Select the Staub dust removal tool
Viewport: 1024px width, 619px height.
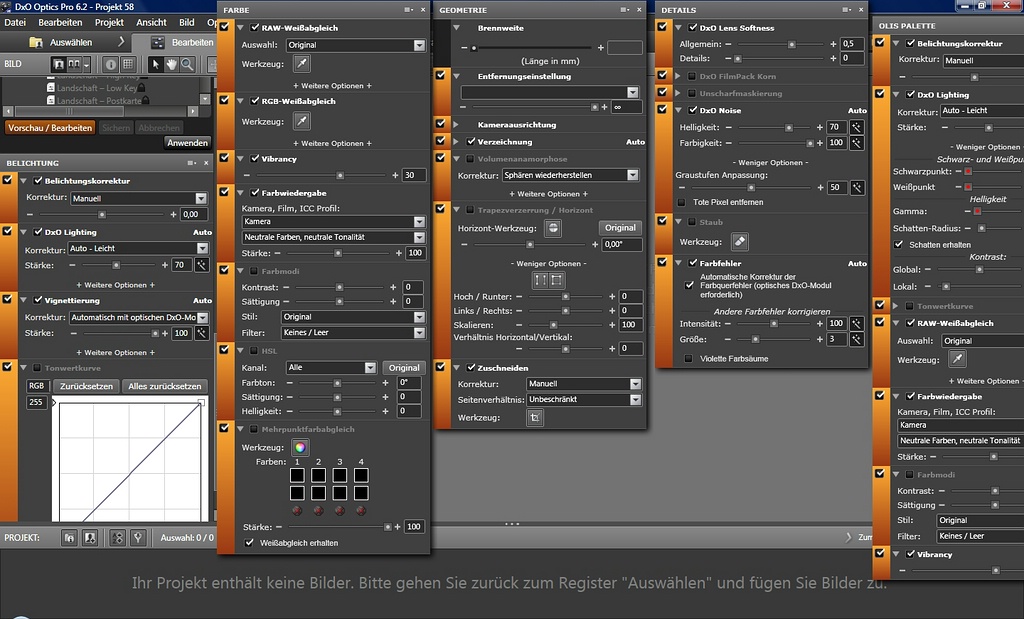(x=739, y=242)
